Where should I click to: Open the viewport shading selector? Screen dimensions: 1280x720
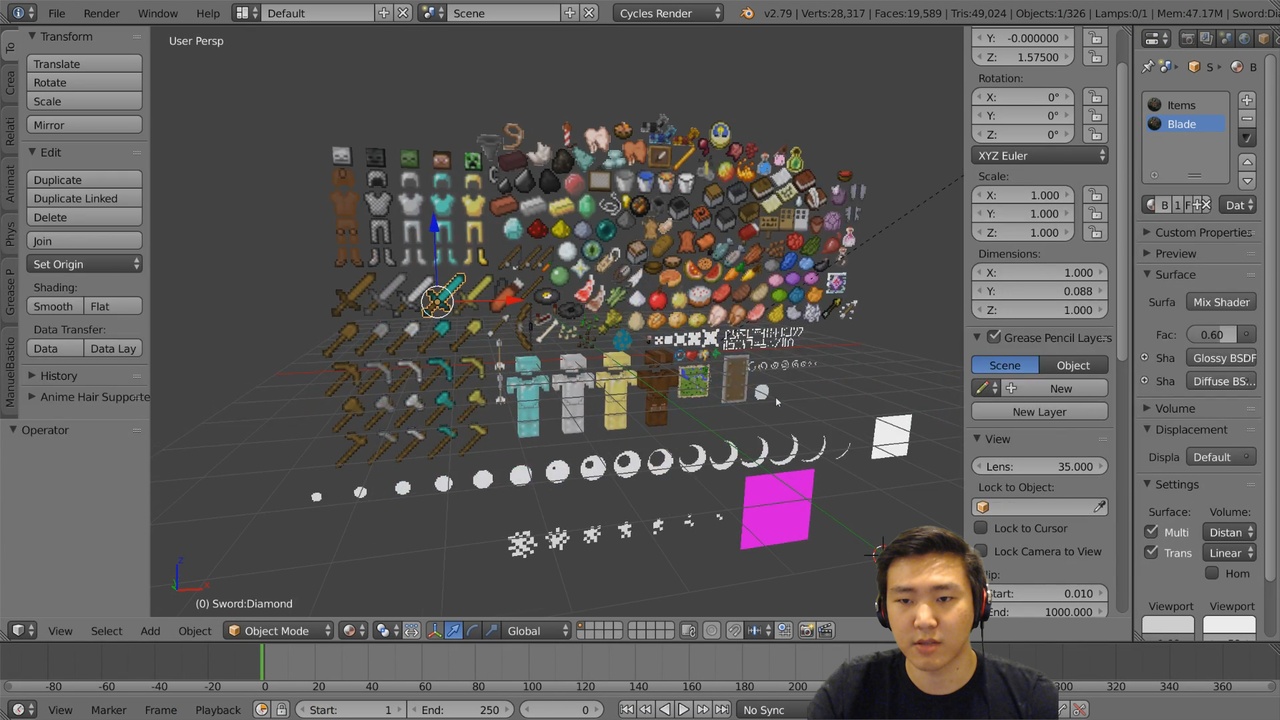[x=355, y=630]
